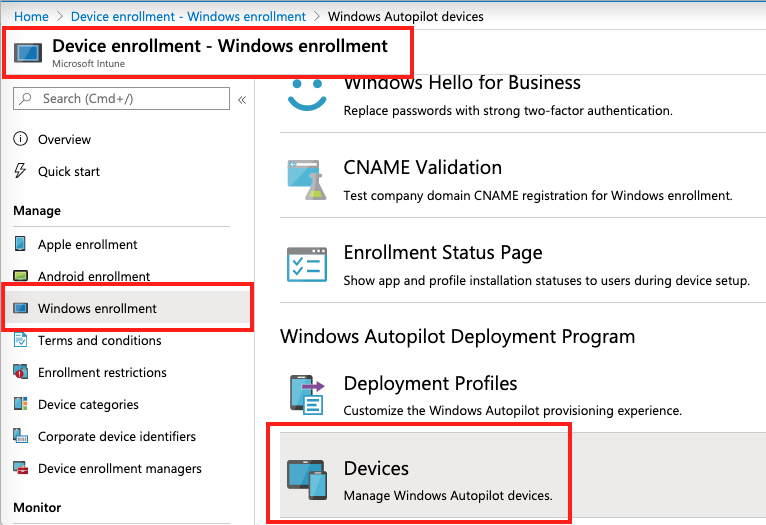Open Device enrollment managers item
The height and width of the screenshot is (525, 766).
pos(121,468)
